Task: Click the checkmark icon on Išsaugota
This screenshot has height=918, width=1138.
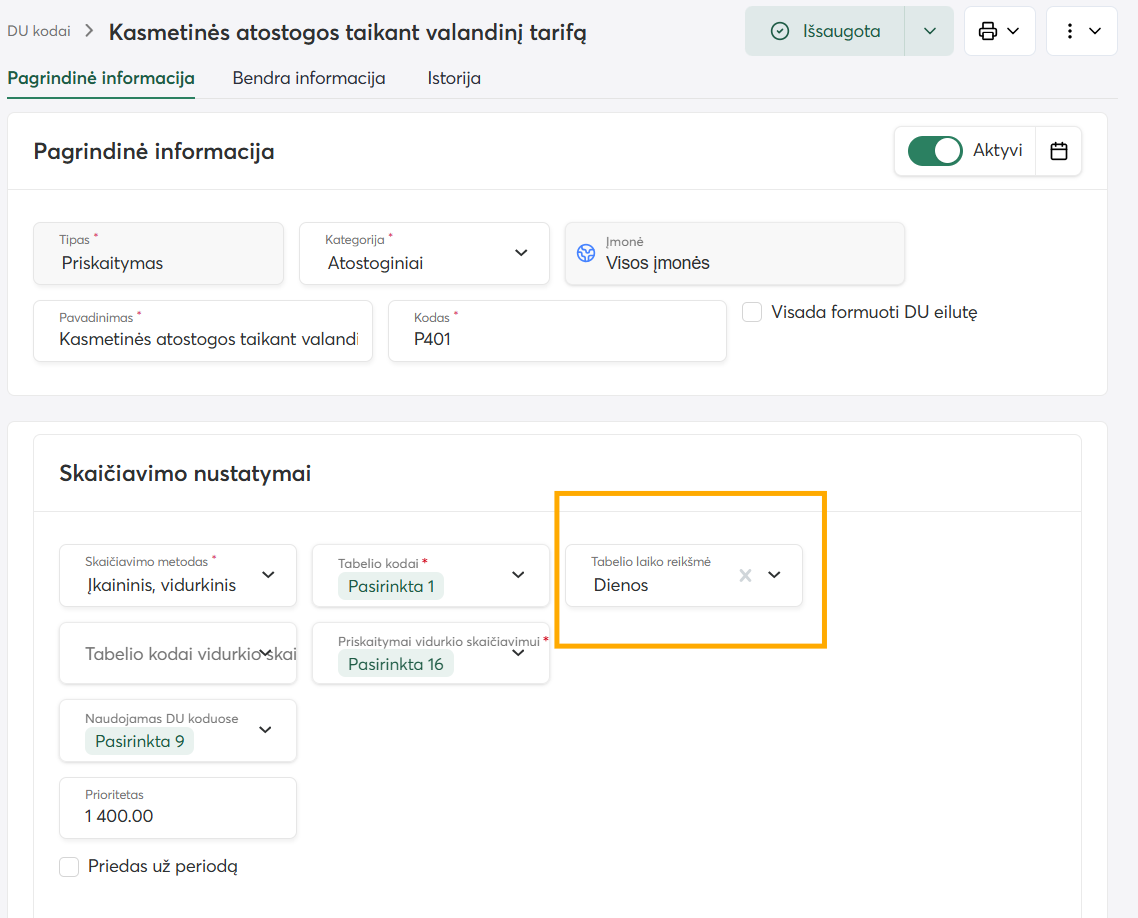Action: pos(779,31)
